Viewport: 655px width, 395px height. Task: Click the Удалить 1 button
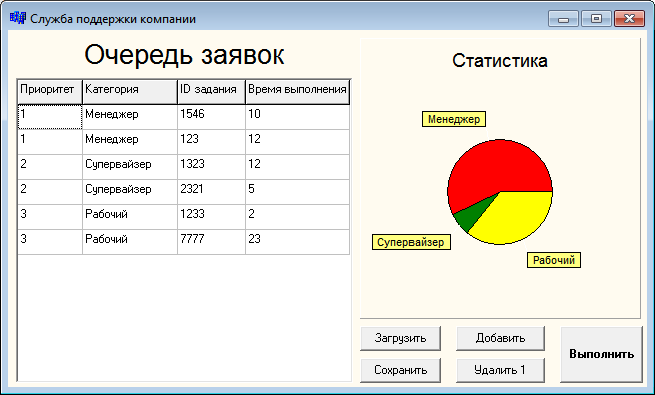pos(500,370)
